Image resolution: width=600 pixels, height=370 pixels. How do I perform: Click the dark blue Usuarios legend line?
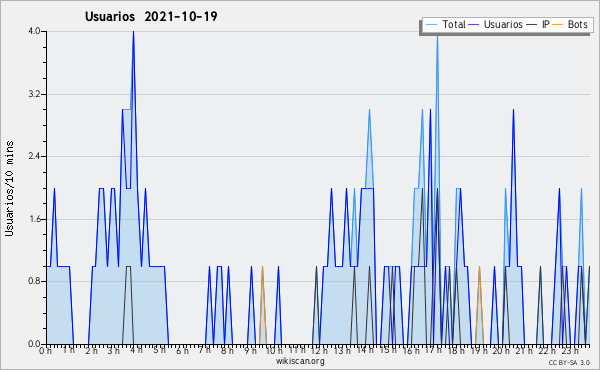474,25
